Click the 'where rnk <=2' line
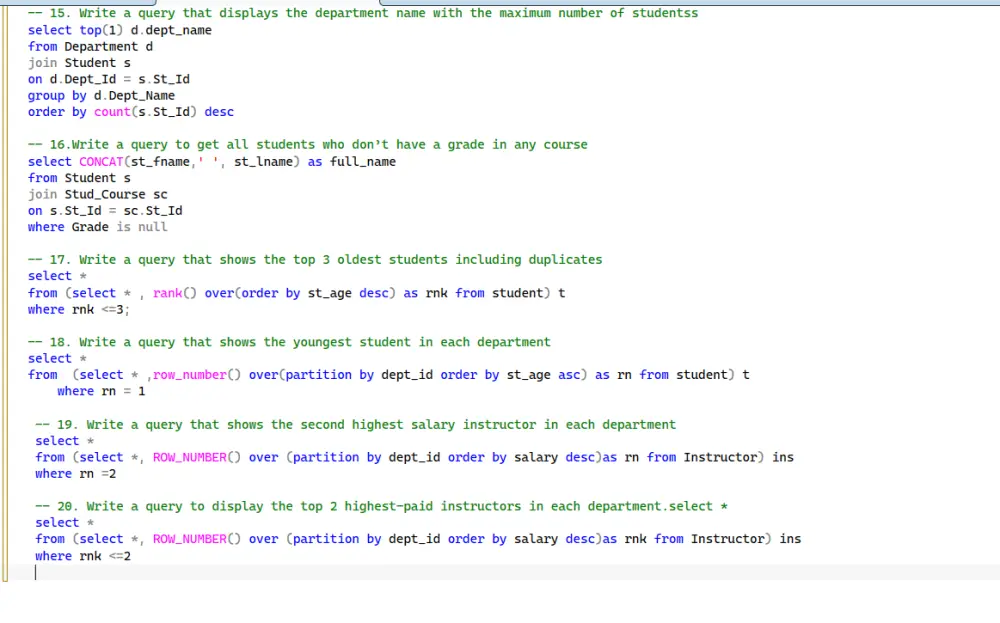This screenshot has height=623, width=1000. tap(83, 556)
